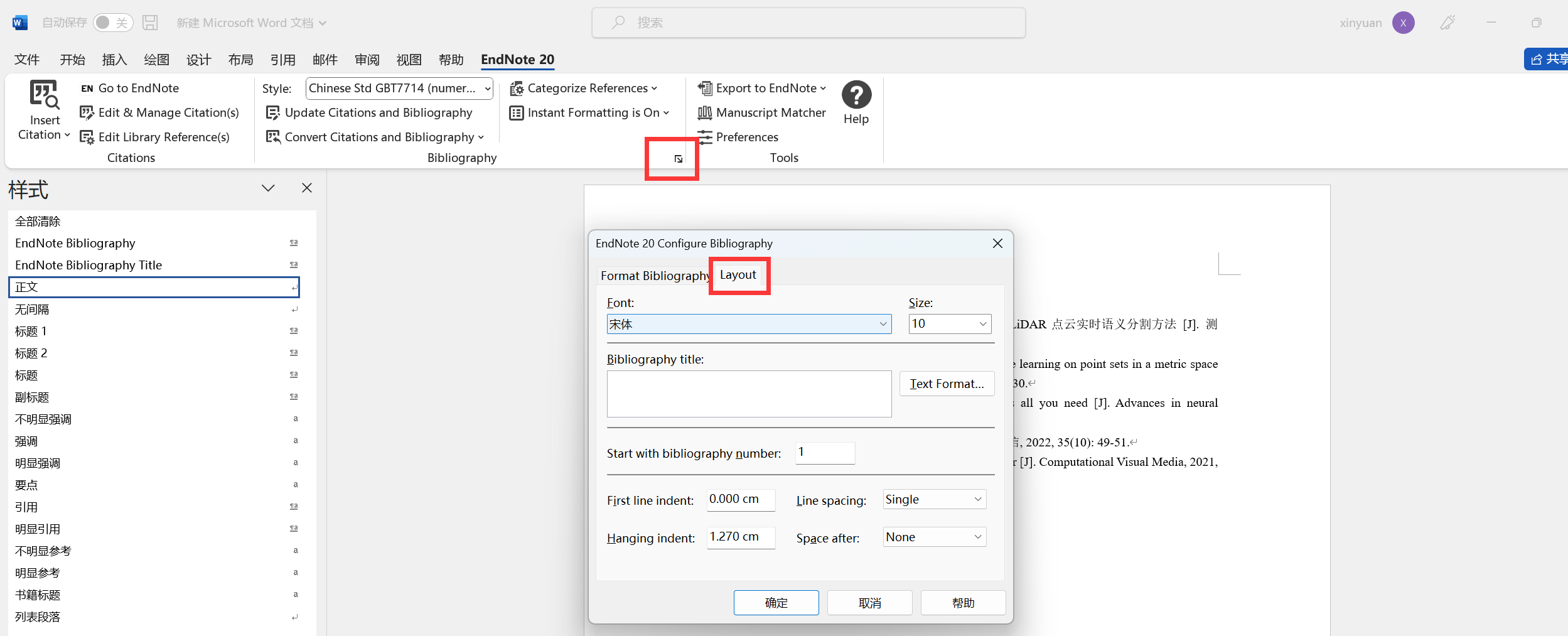Click the Hanging indent field
The height and width of the screenshot is (636, 1568).
[x=741, y=537]
